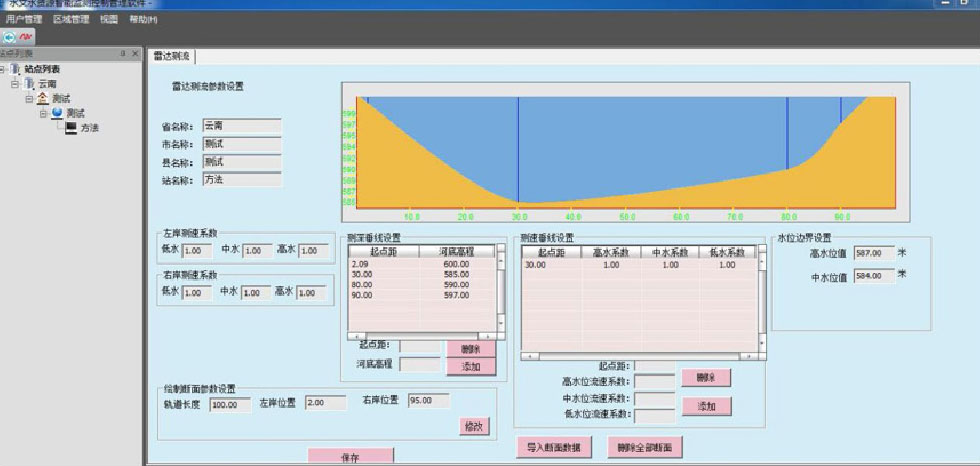This screenshot has height=466, width=980.
Task: Select 云南 in the station tree
Action: tap(48, 84)
